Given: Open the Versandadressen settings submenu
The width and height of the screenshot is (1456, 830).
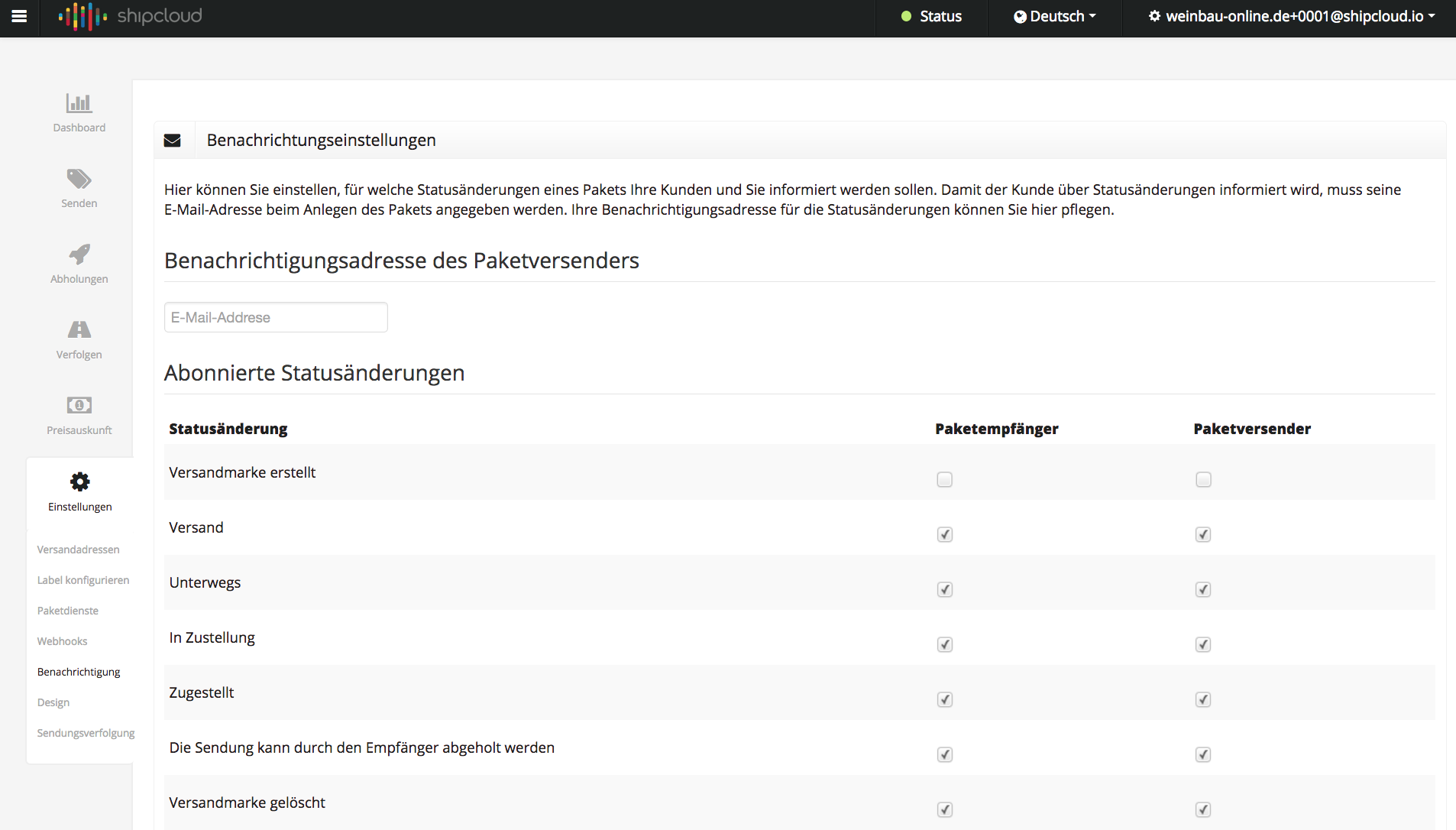Looking at the screenshot, I should [x=78, y=550].
